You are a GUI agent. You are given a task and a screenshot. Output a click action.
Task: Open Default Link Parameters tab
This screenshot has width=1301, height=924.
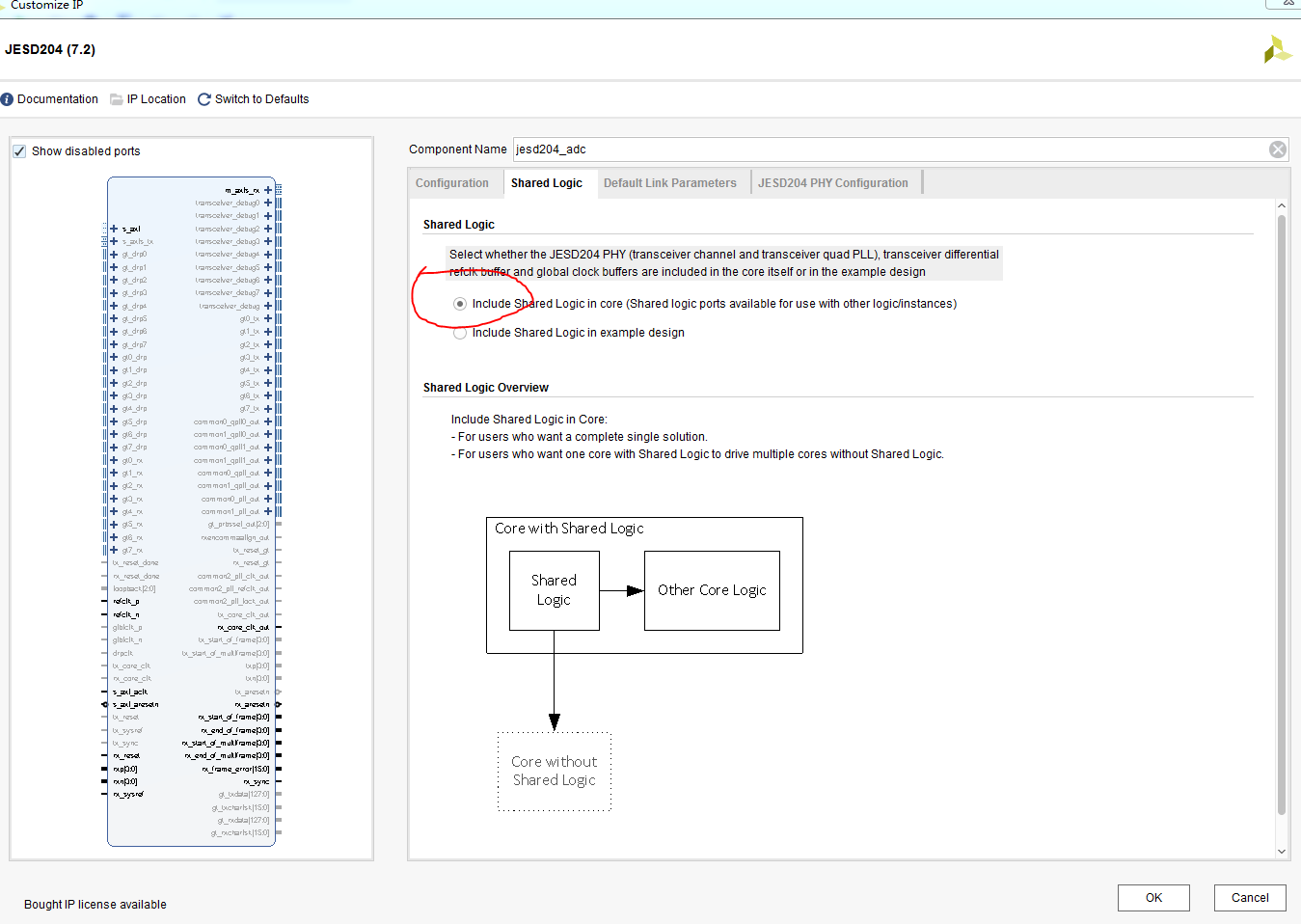(670, 183)
